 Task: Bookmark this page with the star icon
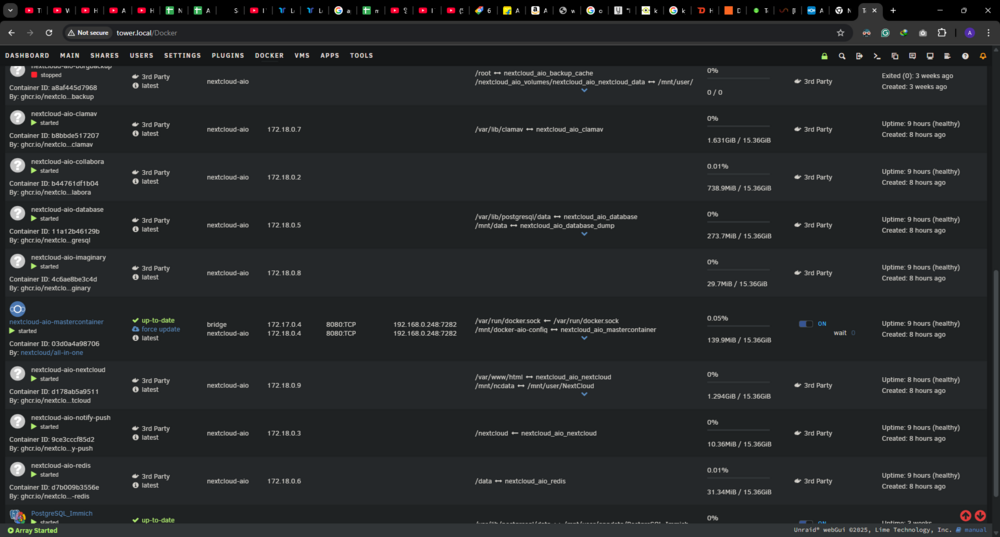[x=841, y=33]
